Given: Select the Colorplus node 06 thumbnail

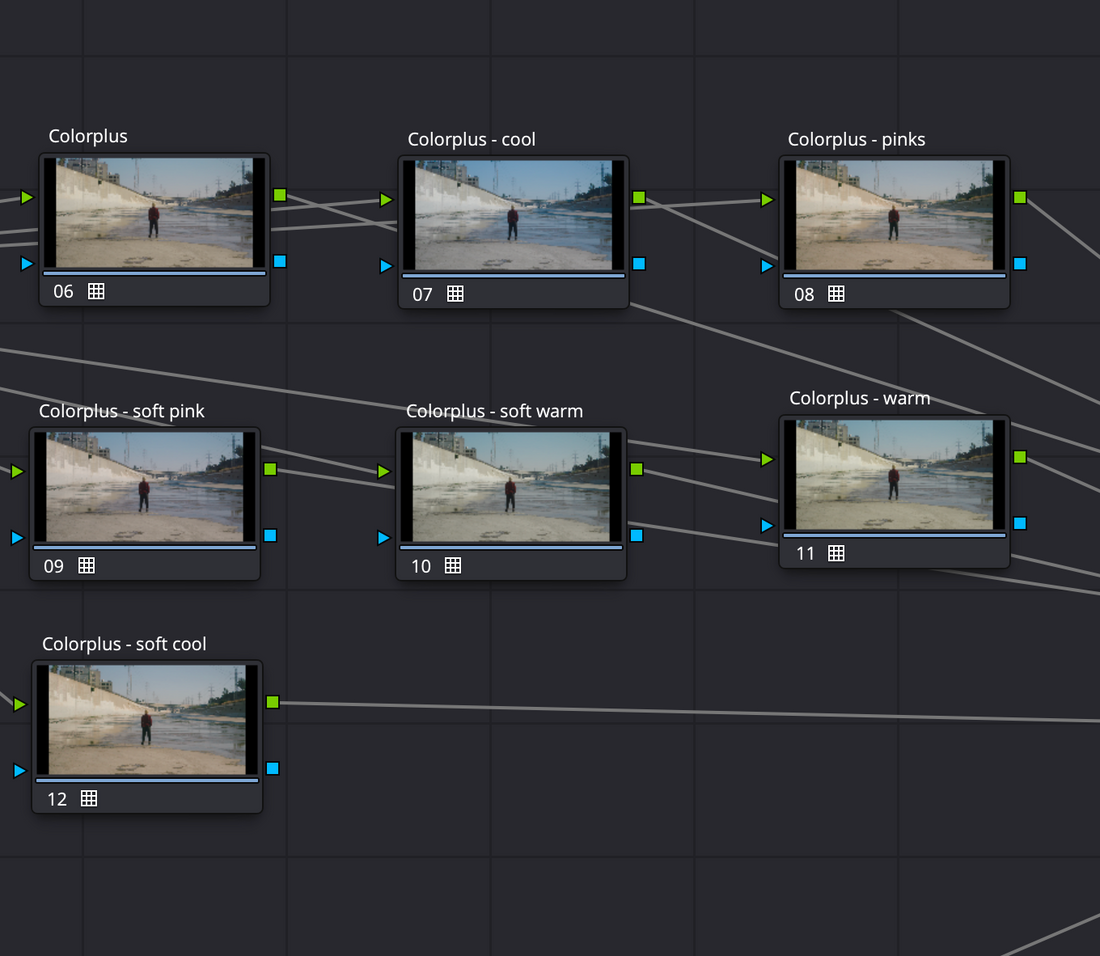Looking at the screenshot, I should pyautogui.click(x=154, y=213).
